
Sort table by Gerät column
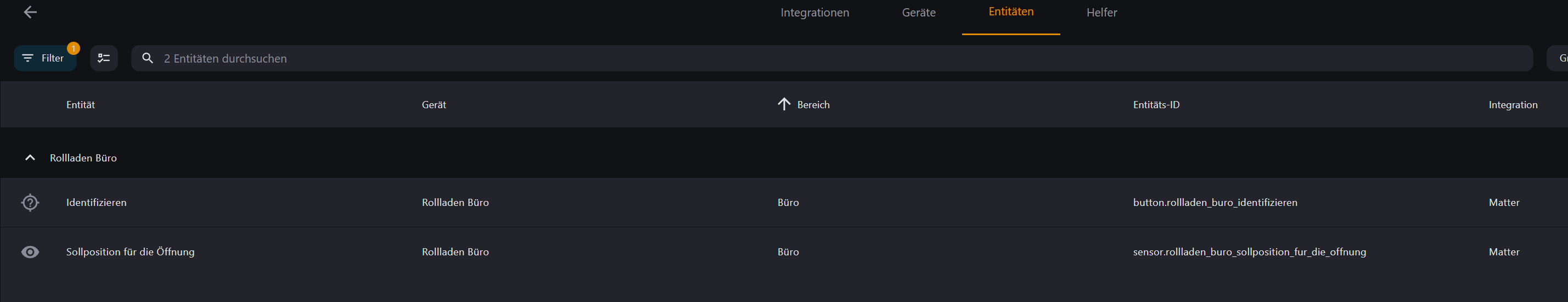434,105
